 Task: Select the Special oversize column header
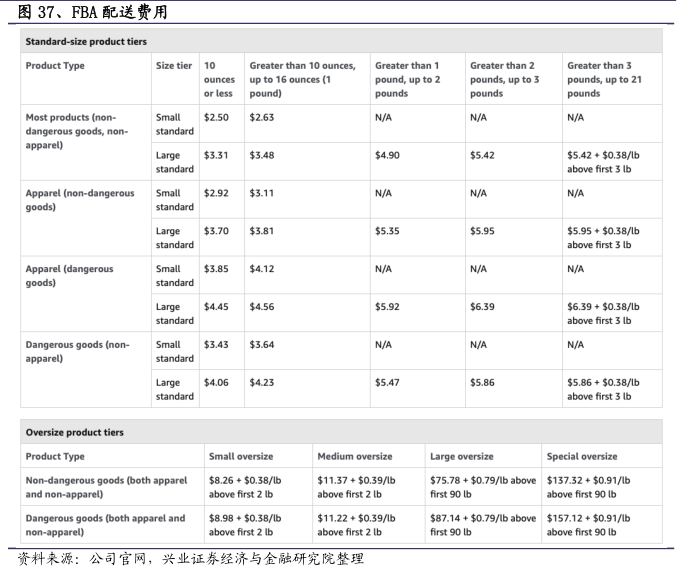click(582, 457)
